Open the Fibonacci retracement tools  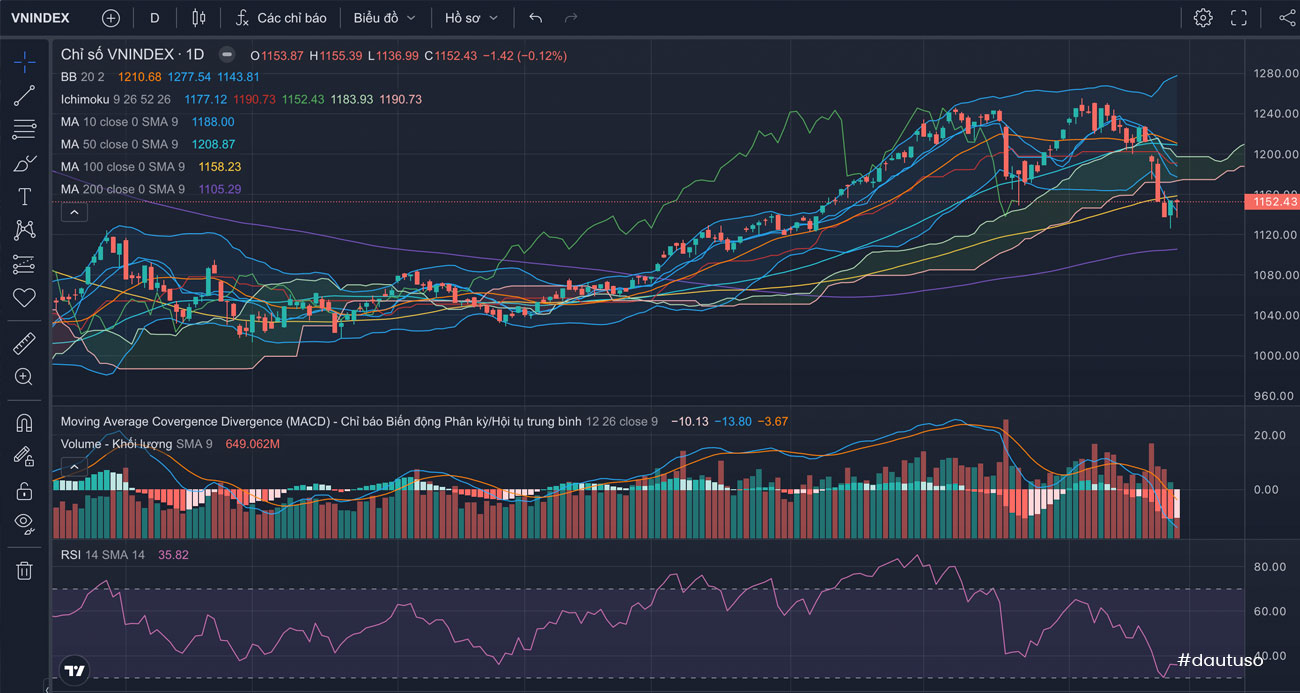24,129
